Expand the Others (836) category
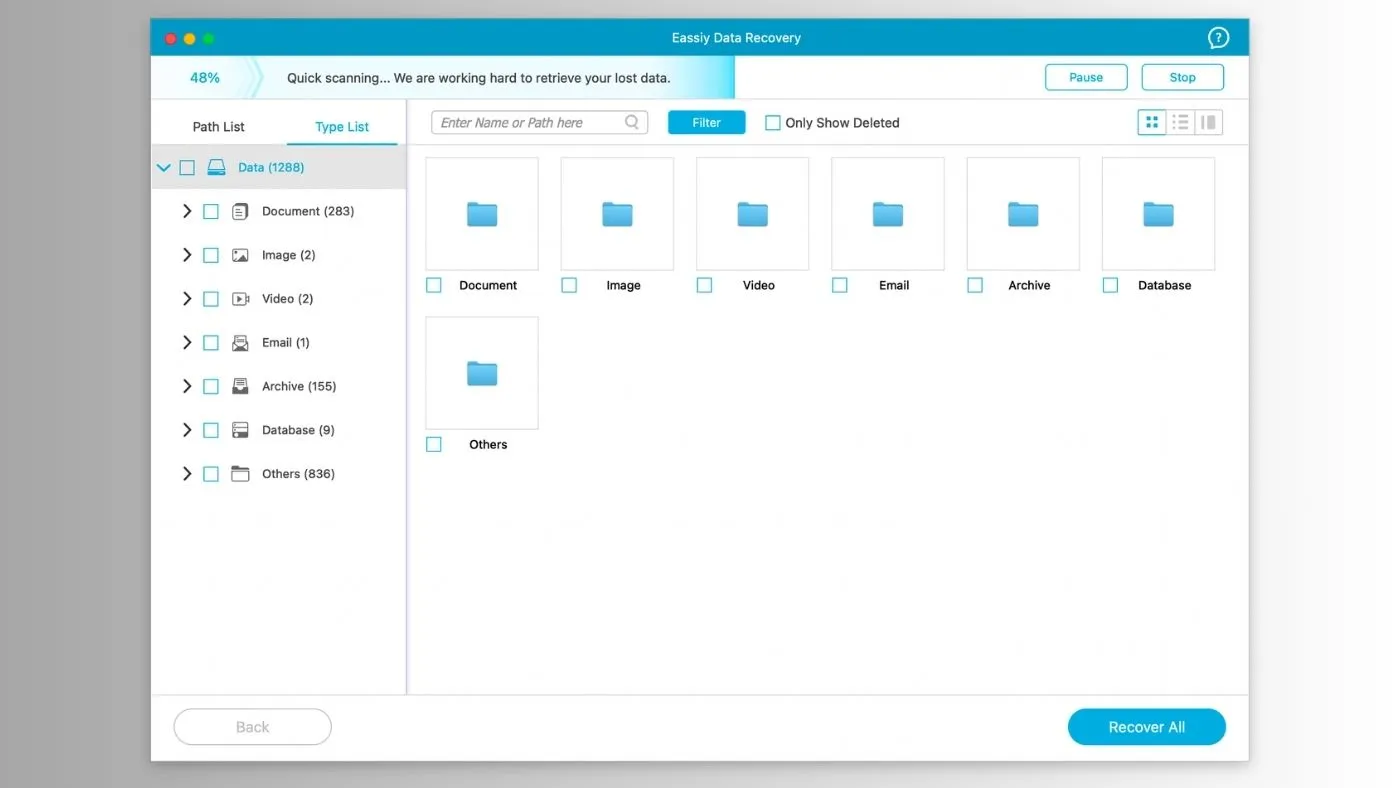Viewport: 1400px width, 788px height. pos(187,474)
